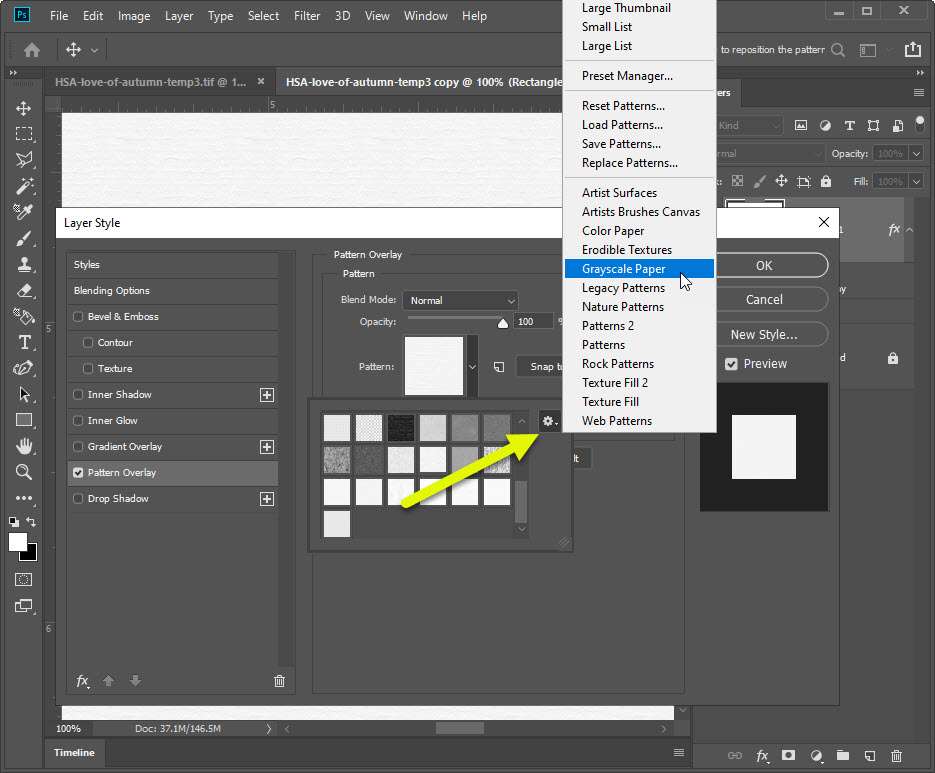Screen dimensions: 935x773
Task: Delete the layer effect with trash icon
Action: 279,681
